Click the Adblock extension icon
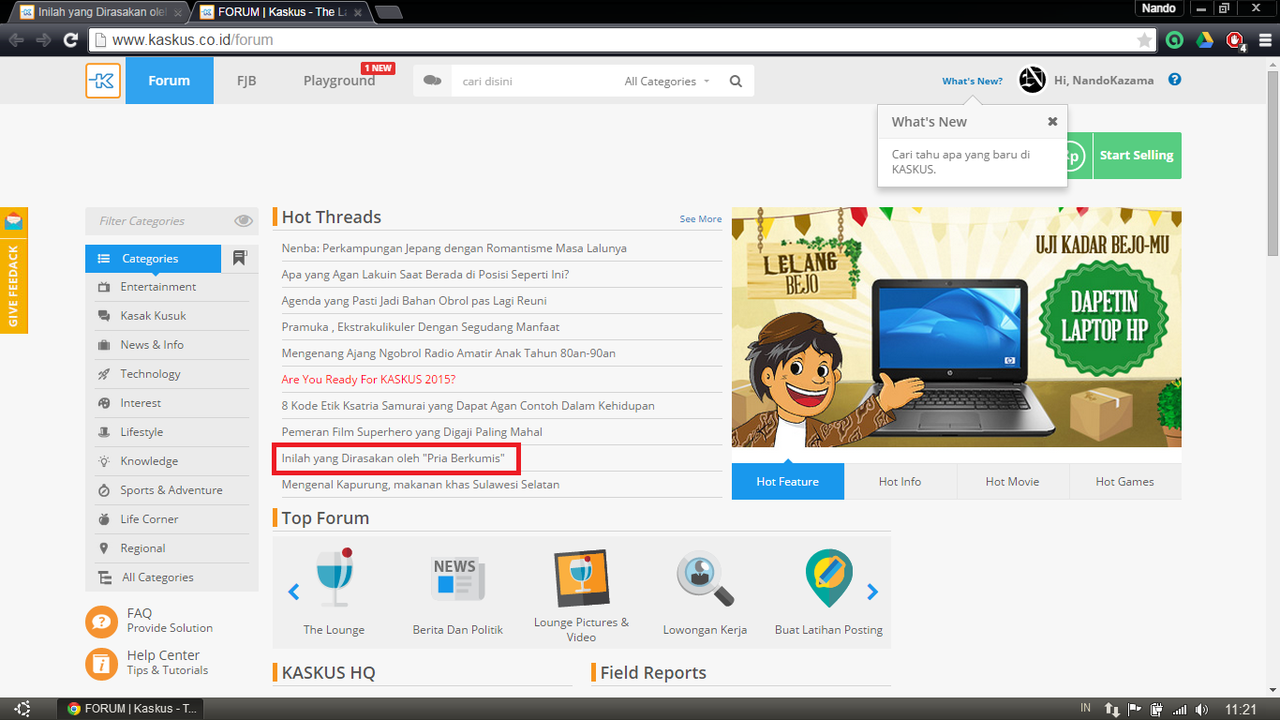1280x720 pixels. pyautogui.click(x=1236, y=40)
